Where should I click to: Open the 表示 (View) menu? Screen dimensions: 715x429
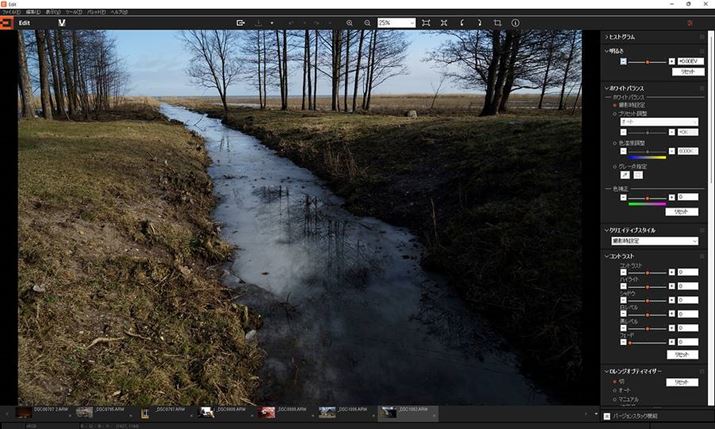[53, 12]
